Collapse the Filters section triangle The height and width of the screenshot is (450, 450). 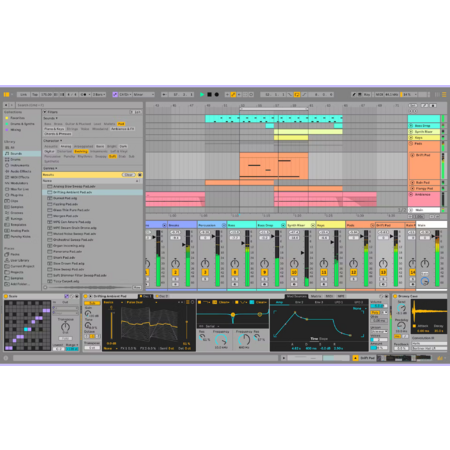(45, 112)
